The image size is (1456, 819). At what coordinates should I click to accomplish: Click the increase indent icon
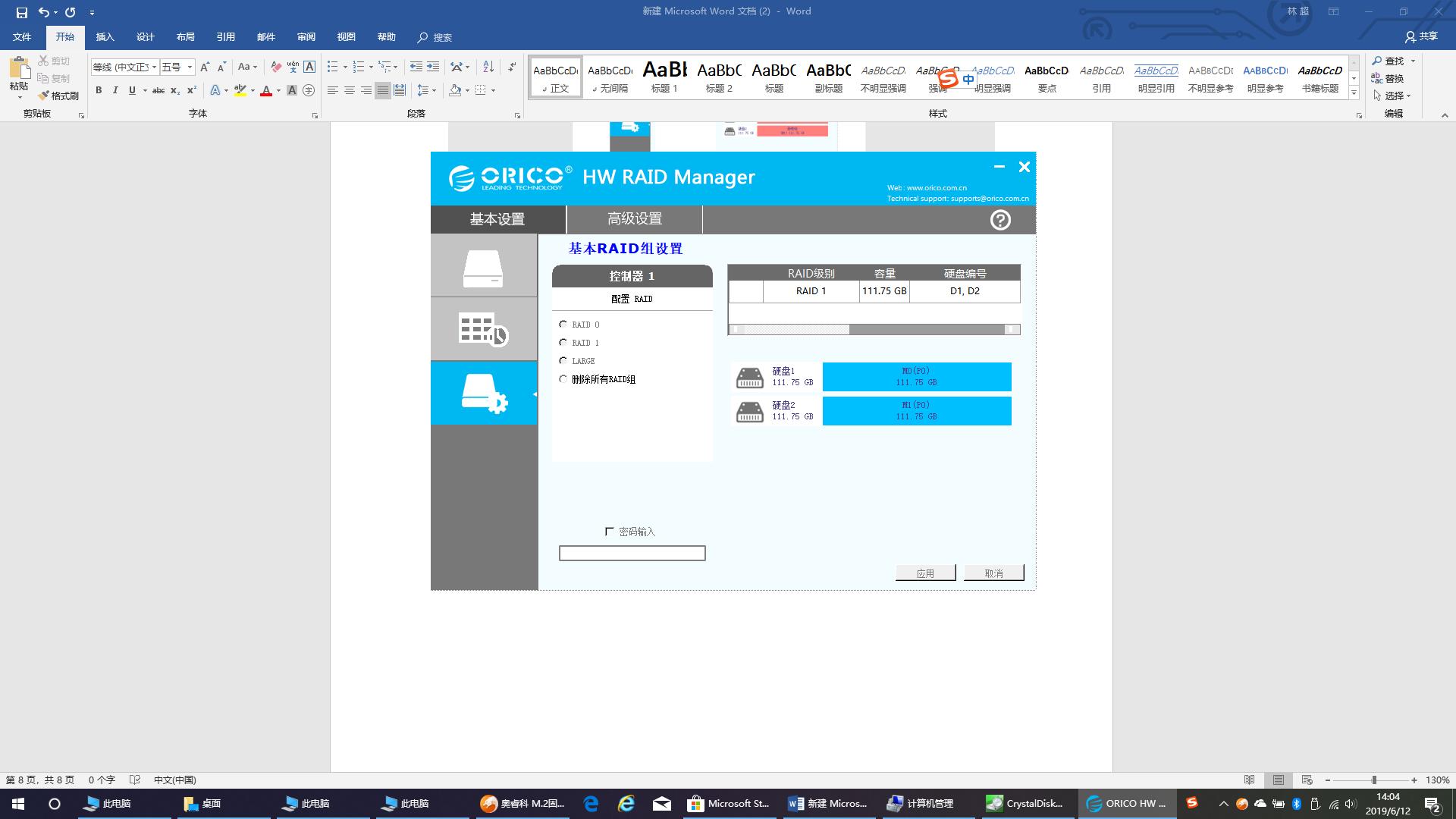[433, 67]
